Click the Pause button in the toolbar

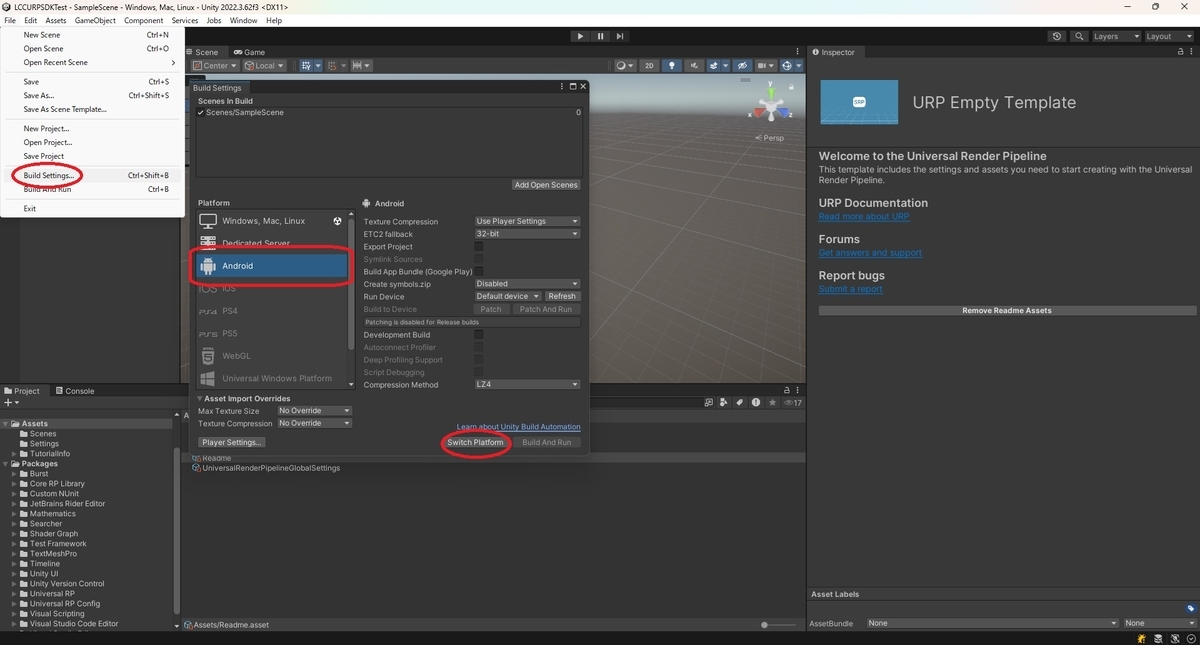(600, 36)
